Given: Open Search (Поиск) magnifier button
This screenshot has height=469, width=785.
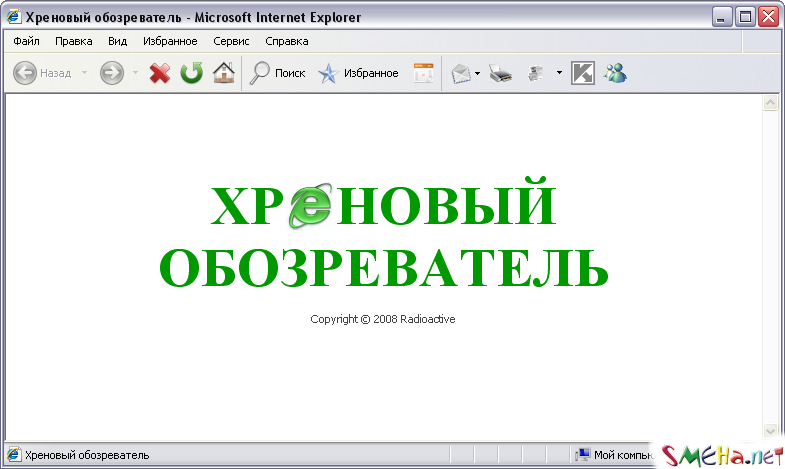Looking at the screenshot, I should click(x=277, y=73).
